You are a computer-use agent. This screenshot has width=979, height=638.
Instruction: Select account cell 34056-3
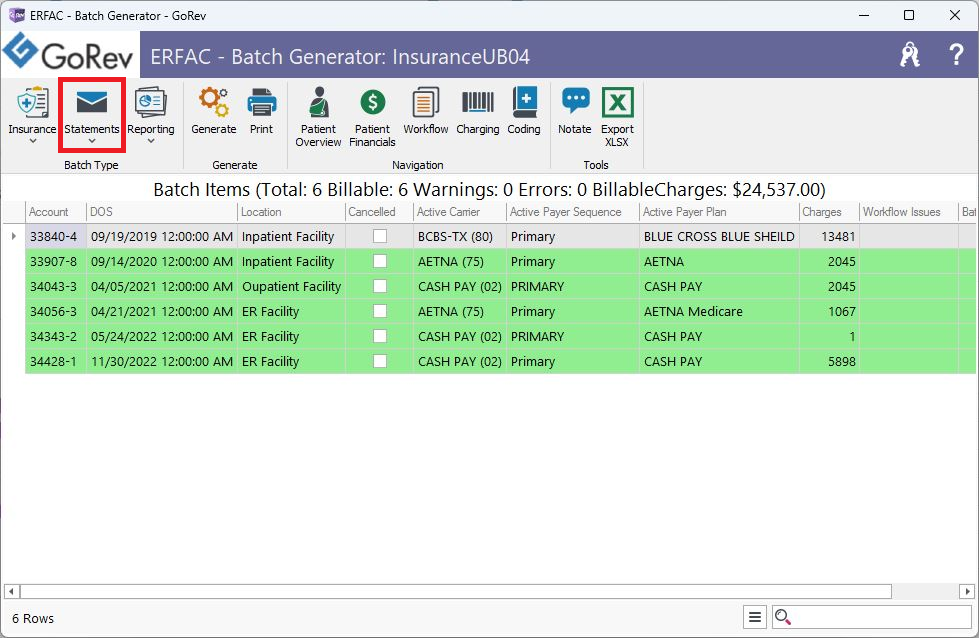56,312
